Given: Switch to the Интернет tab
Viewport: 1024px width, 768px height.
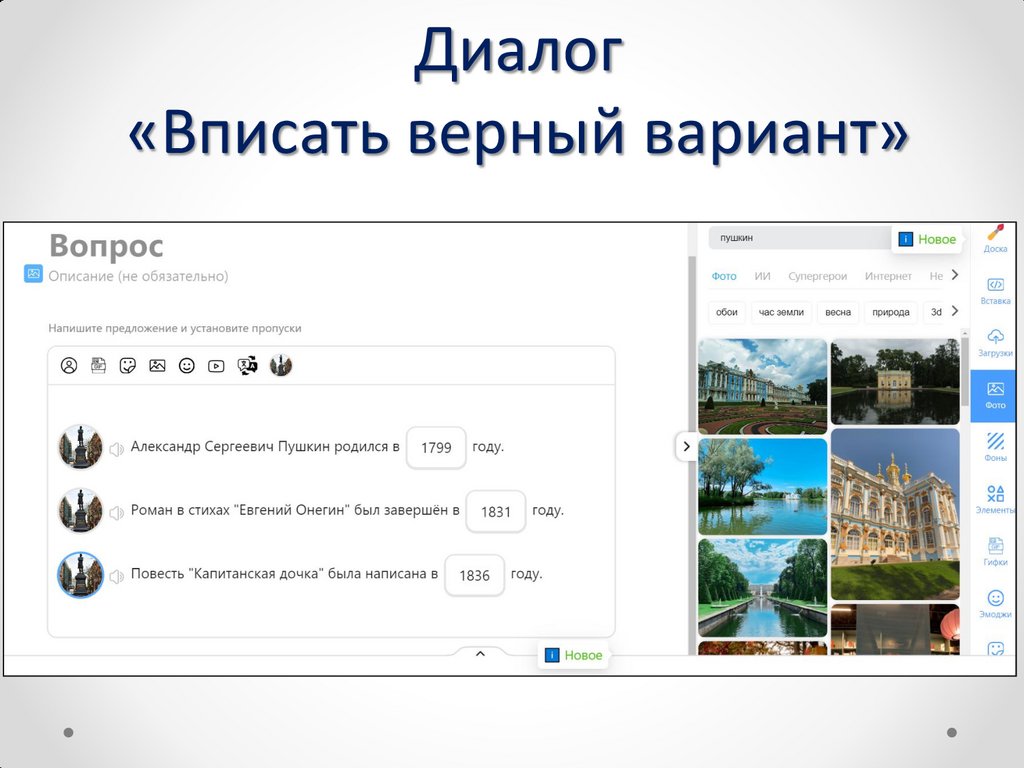Looking at the screenshot, I should [x=888, y=276].
